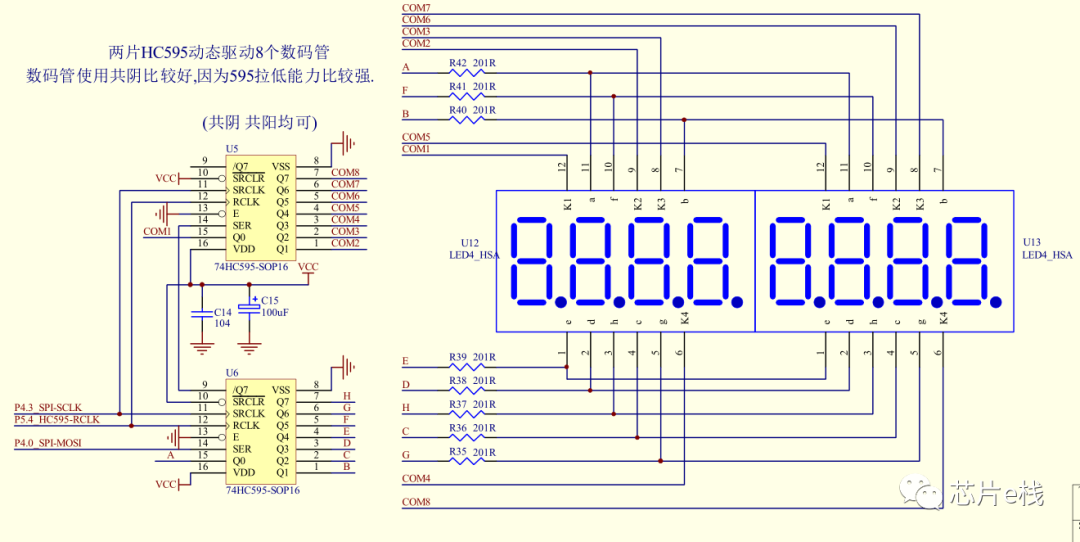Click A net label at U6 pin 15
1080x542 pixels.
pyautogui.click(x=171, y=455)
